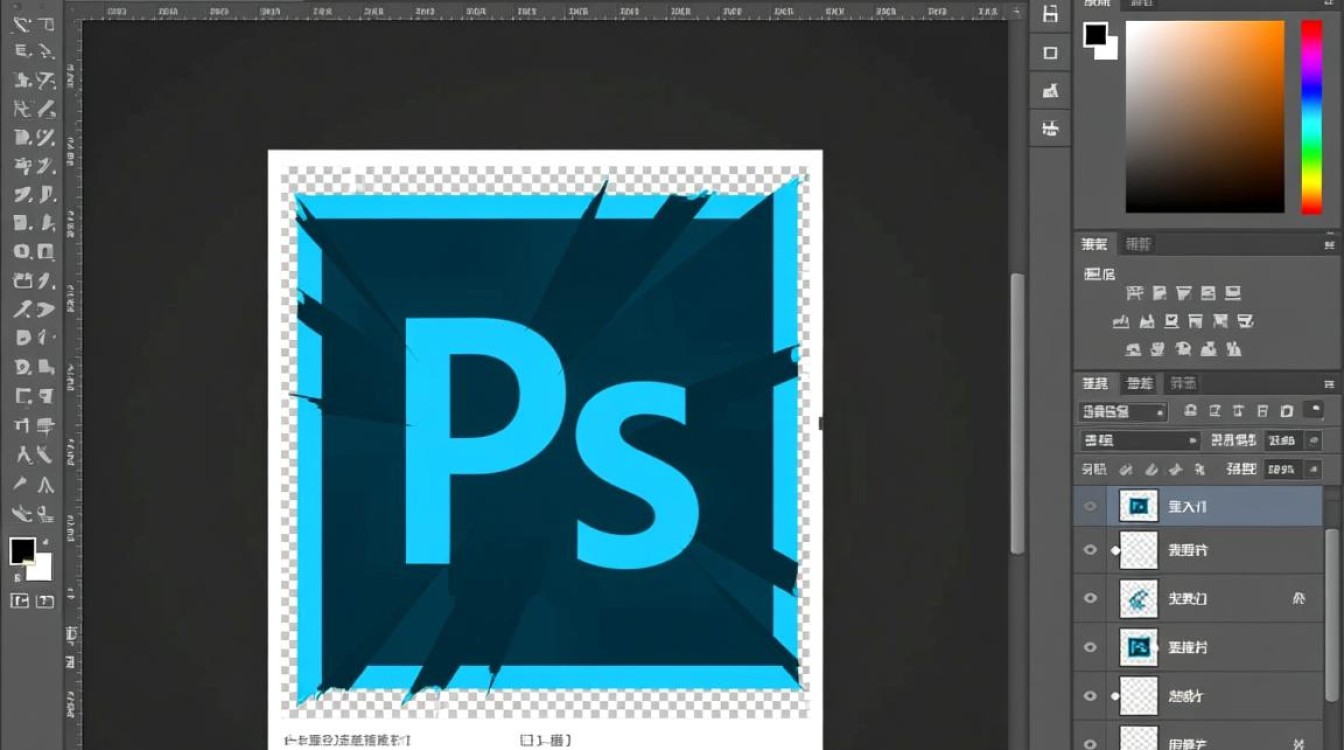
Task: Swap foreground and background colors in the Tools panel
Action: tap(45, 541)
